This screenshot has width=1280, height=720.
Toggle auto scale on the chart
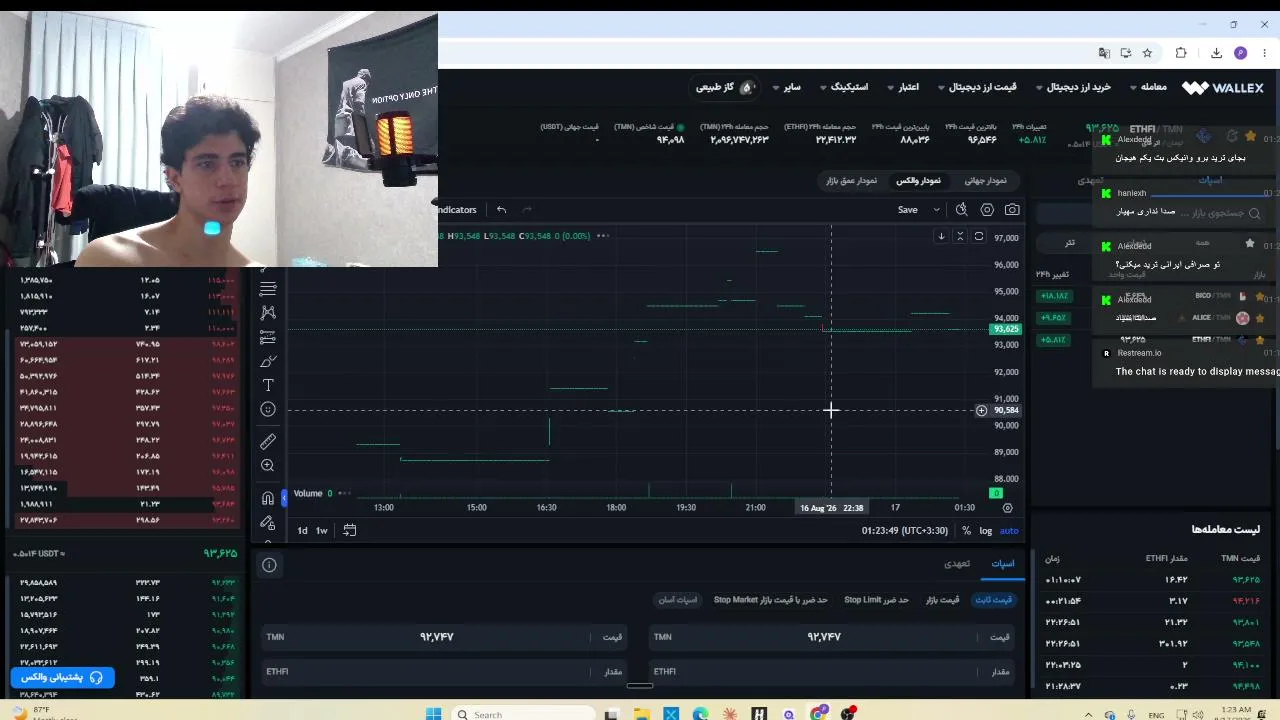coord(1009,531)
